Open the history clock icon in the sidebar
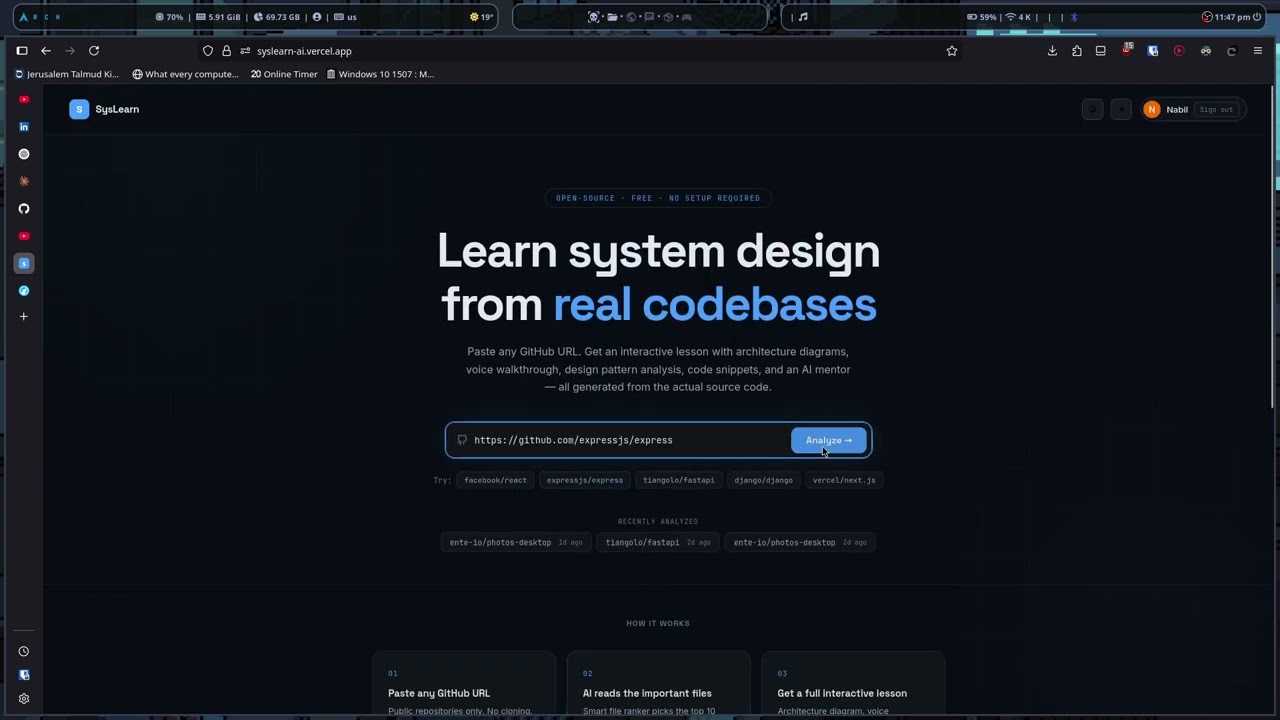This screenshot has height=720, width=1280. pos(24,651)
